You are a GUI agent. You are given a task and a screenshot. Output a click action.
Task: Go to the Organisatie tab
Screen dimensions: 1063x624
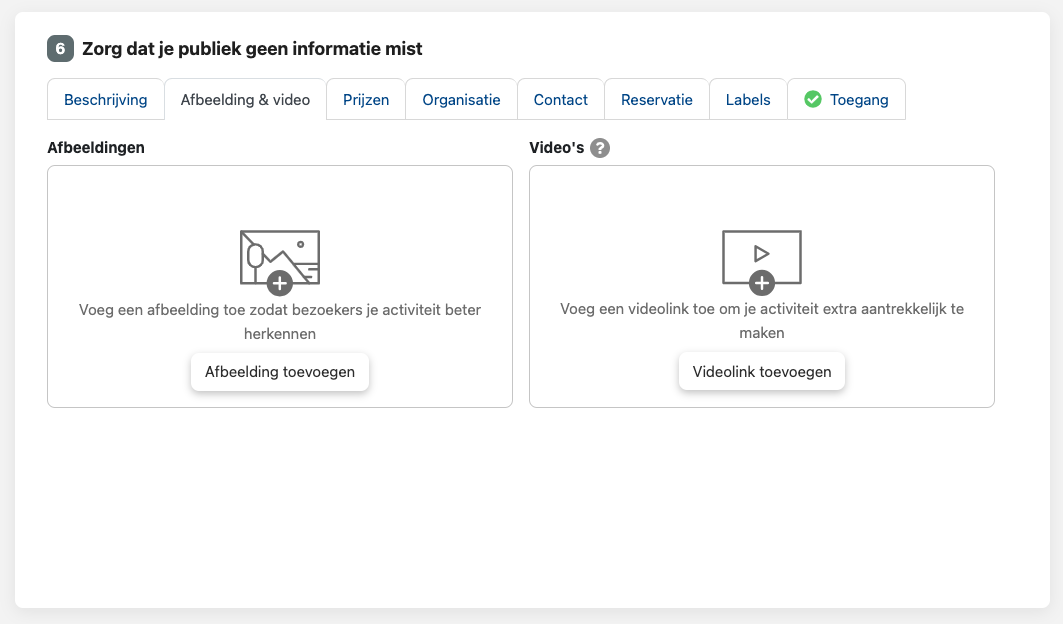coord(461,100)
